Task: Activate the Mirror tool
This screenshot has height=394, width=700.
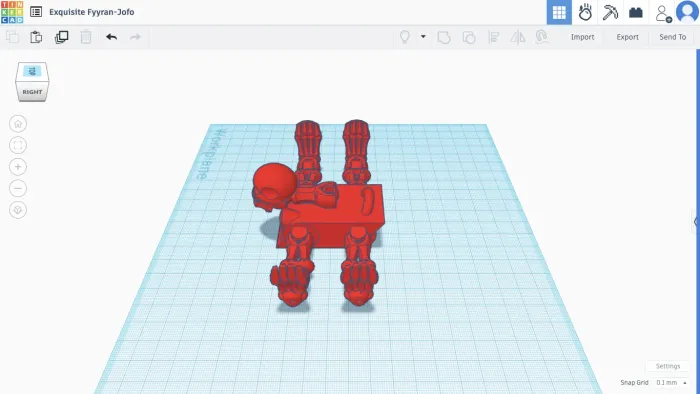Action: 518,37
